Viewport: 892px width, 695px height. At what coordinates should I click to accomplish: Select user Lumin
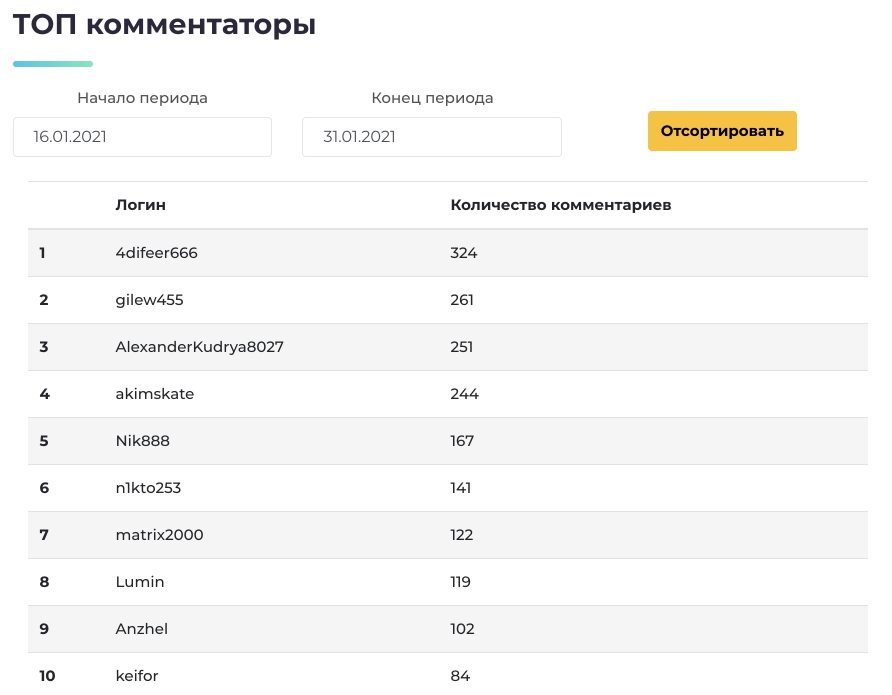140,582
